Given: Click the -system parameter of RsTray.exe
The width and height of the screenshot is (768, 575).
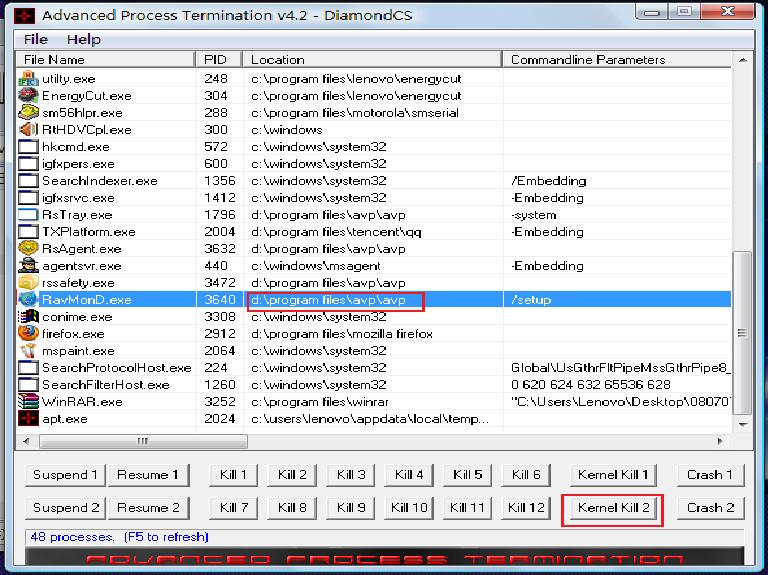Looking at the screenshot, I should [533, 215].
